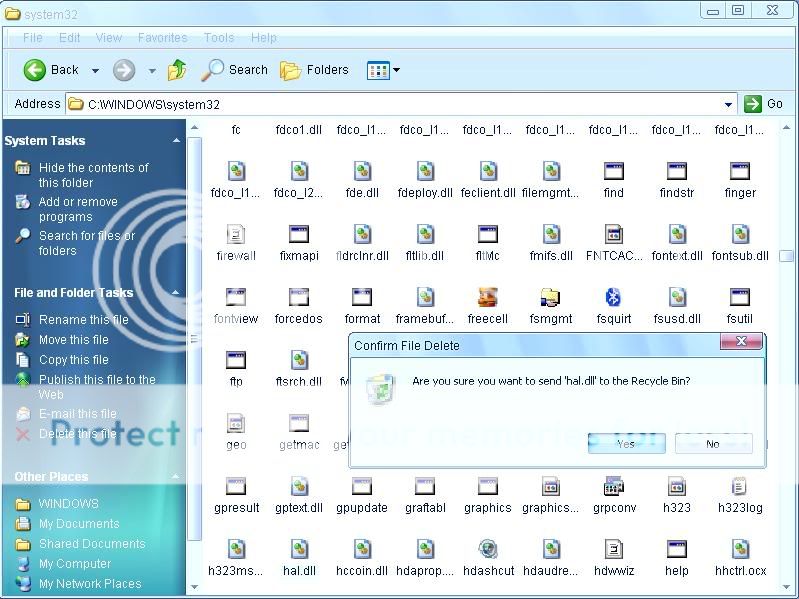Open the Folders pane
799x599 pixels.
[315, 70]
